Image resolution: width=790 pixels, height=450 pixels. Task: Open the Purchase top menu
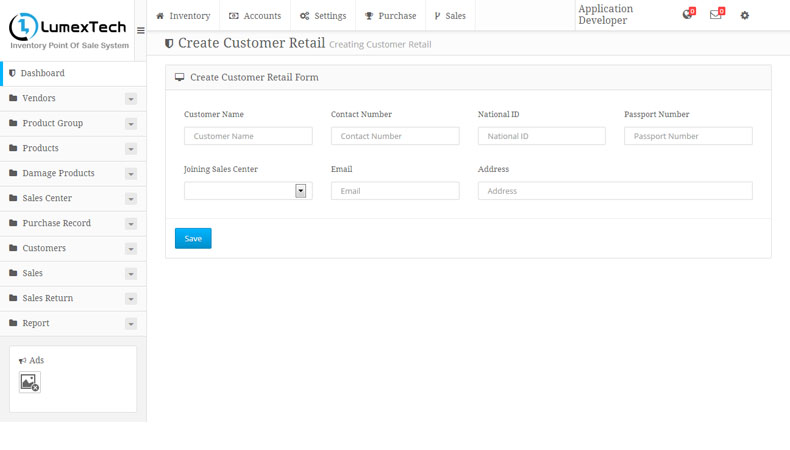[390, 16]
